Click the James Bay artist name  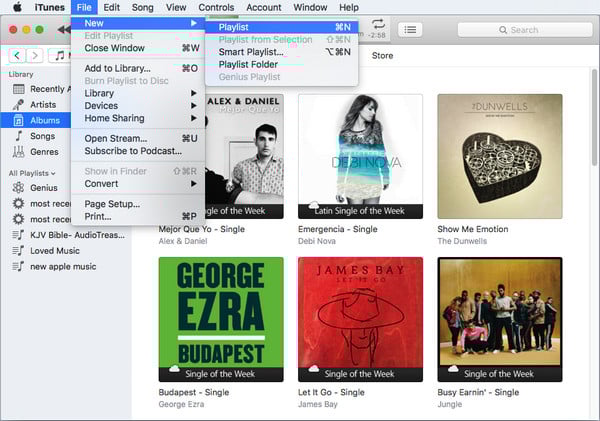pos(318,404)
